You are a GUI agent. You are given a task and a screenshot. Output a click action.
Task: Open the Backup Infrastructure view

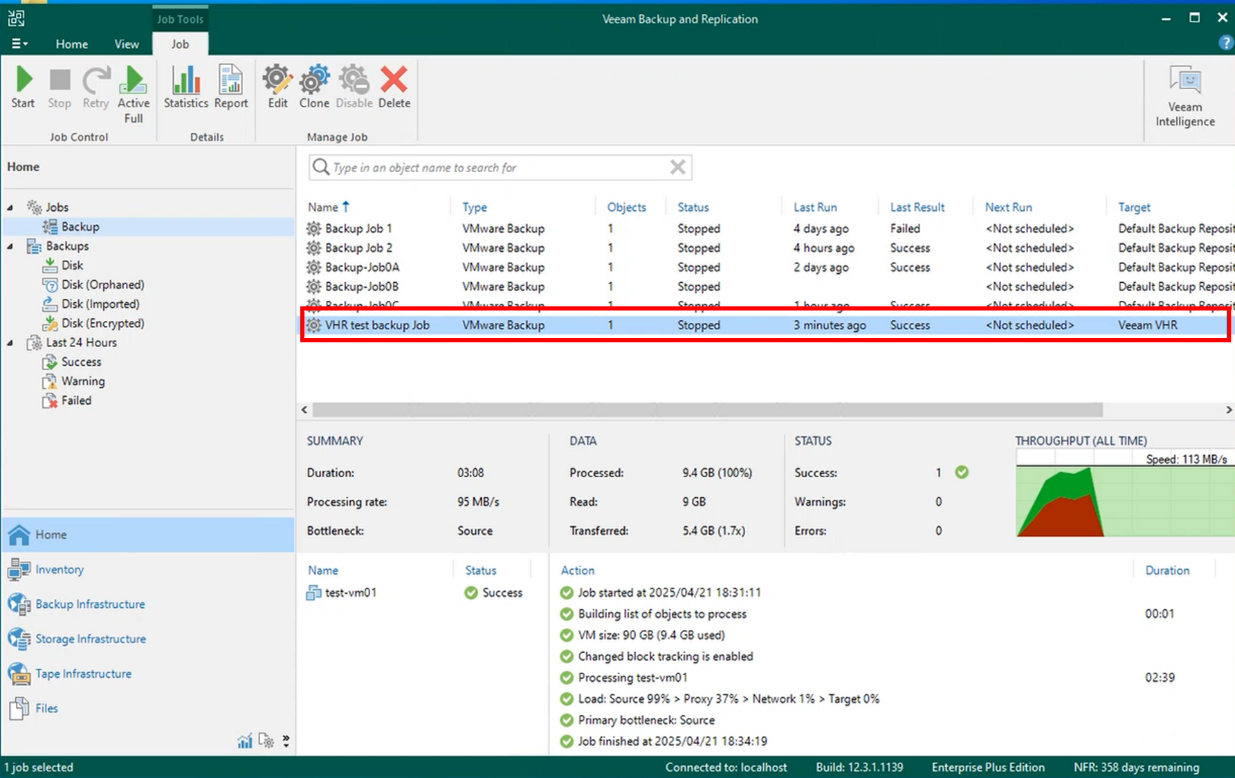pos(148,604)
